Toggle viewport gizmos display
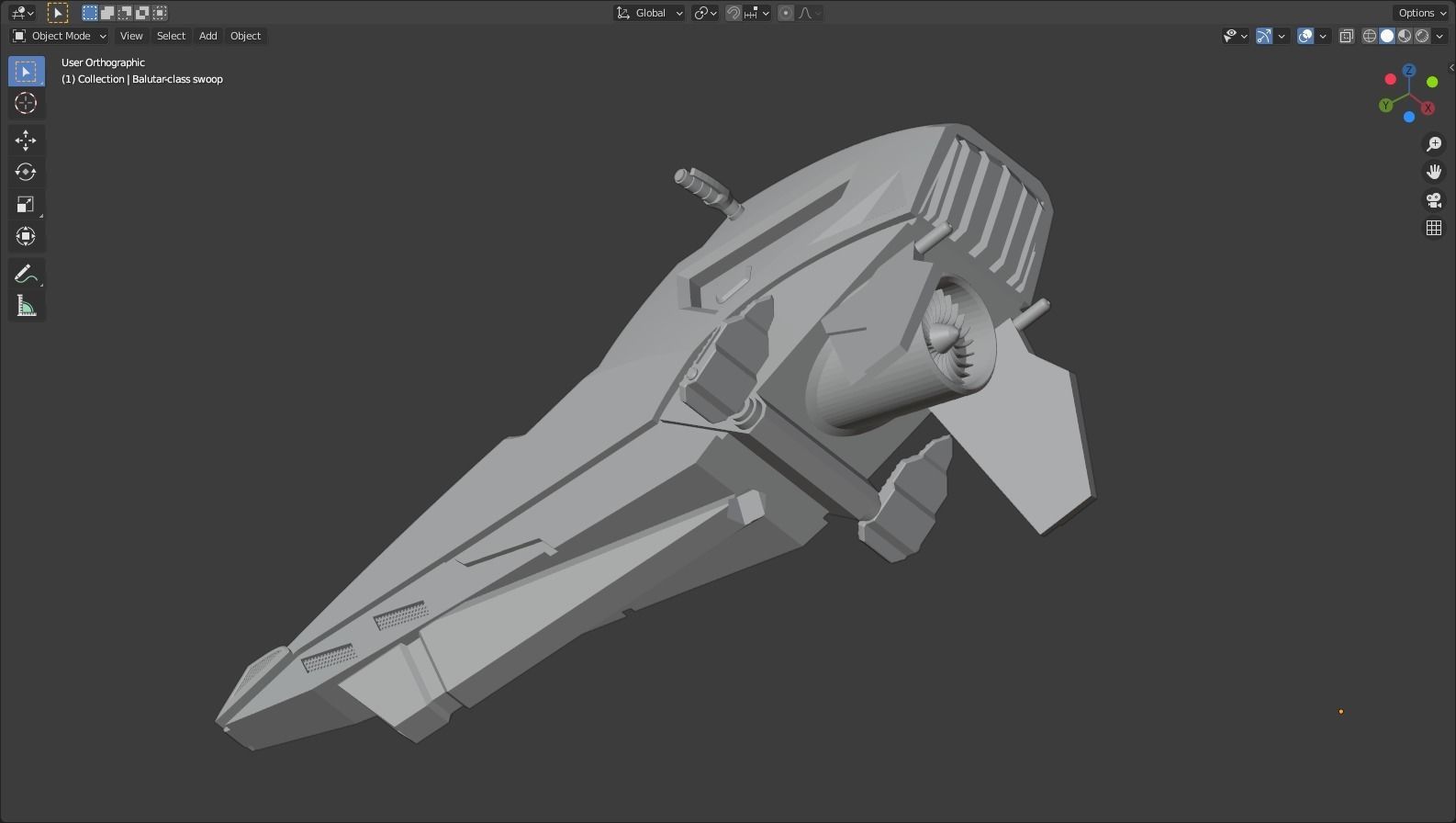 [1264, 36]
